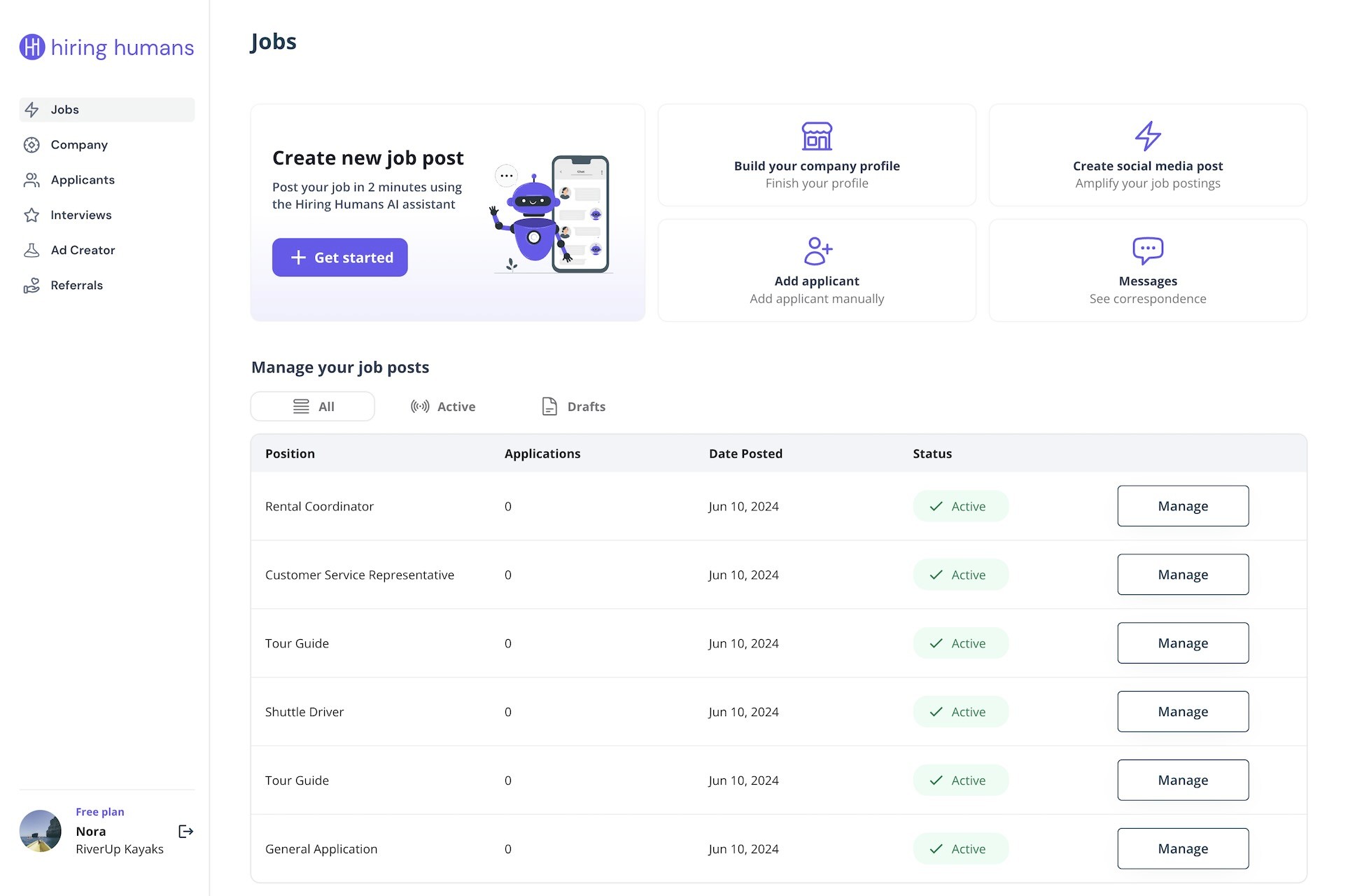
Task: Switch to the Active job posts tab
Action: click(x=443, y=407)
